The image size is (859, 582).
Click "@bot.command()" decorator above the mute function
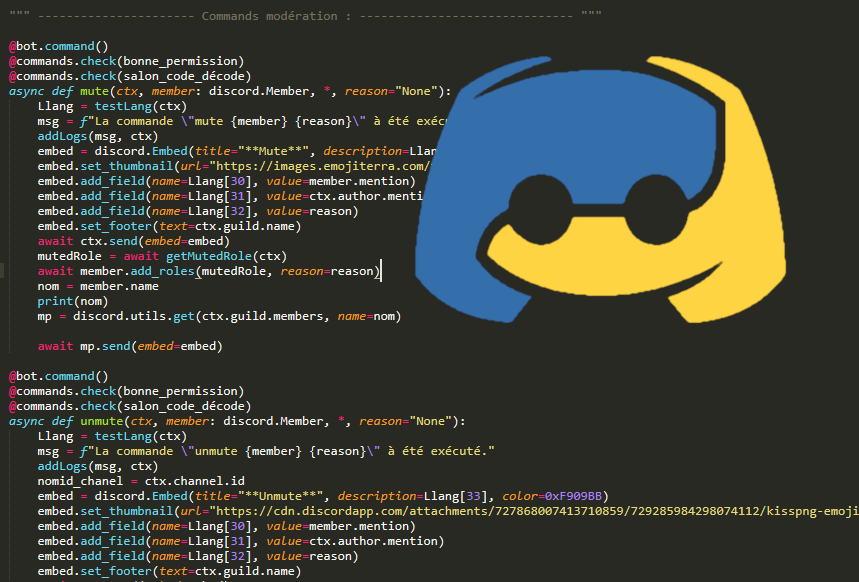pyautogui.click(x=59, y=46)
